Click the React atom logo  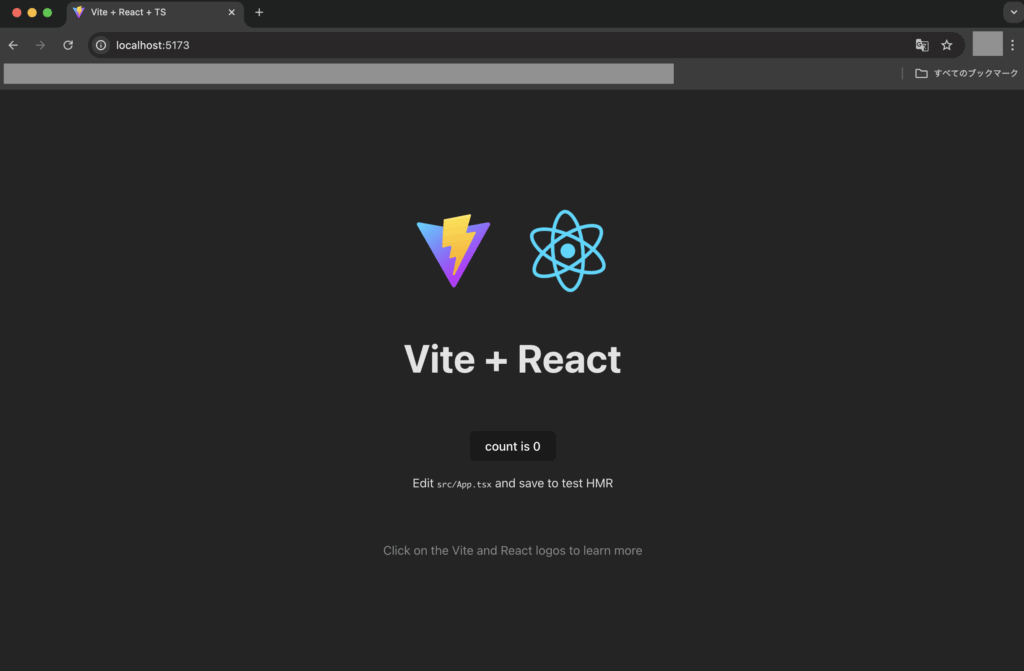[568, 250]
